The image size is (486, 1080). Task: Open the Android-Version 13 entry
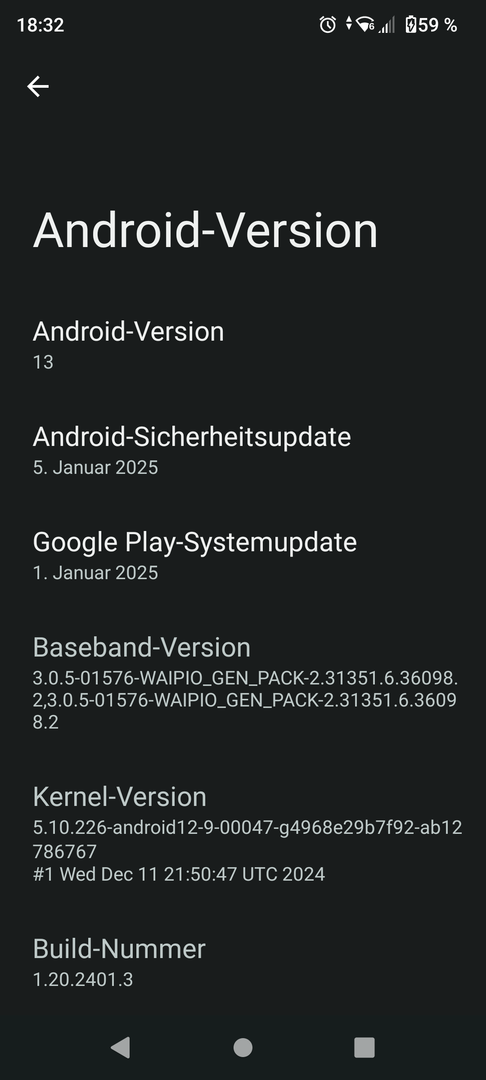(x=243, y=344)
